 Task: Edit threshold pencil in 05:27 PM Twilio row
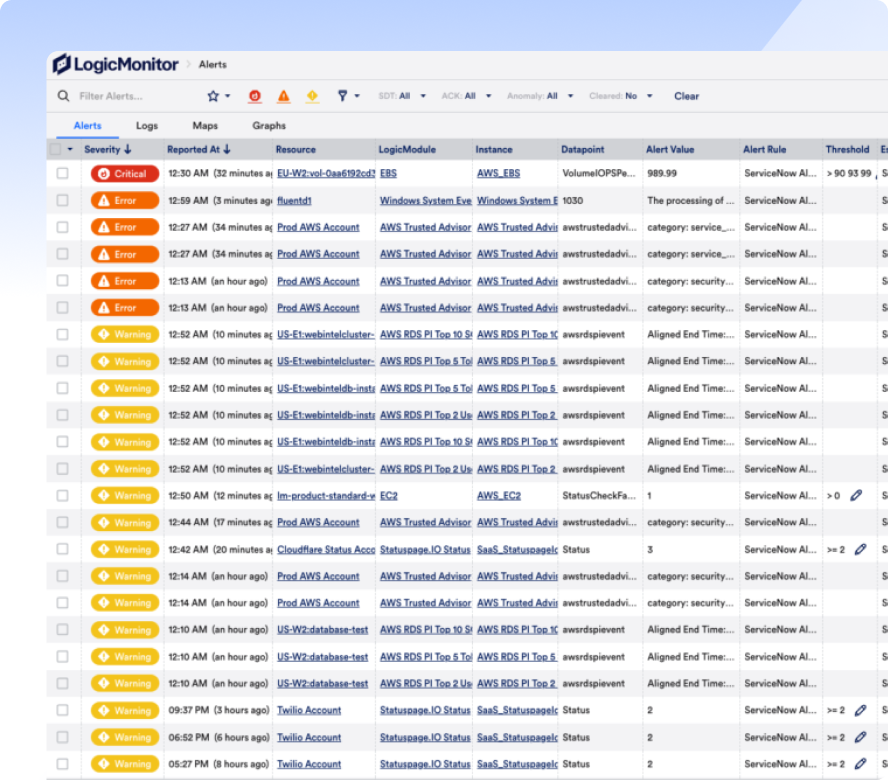point(860,764)
